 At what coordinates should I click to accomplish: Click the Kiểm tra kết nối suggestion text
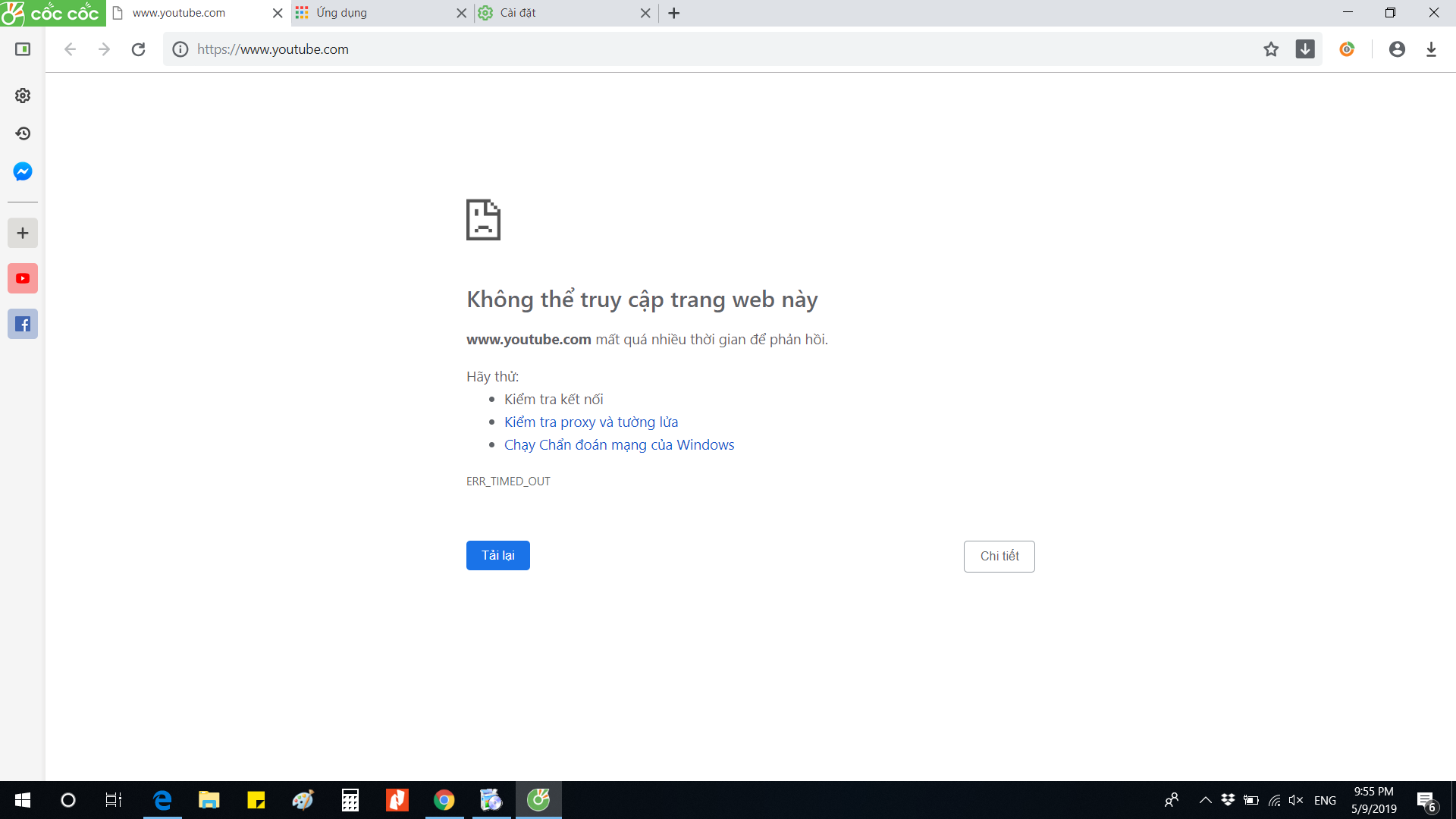pyautogui.click(x=554, y=400)
